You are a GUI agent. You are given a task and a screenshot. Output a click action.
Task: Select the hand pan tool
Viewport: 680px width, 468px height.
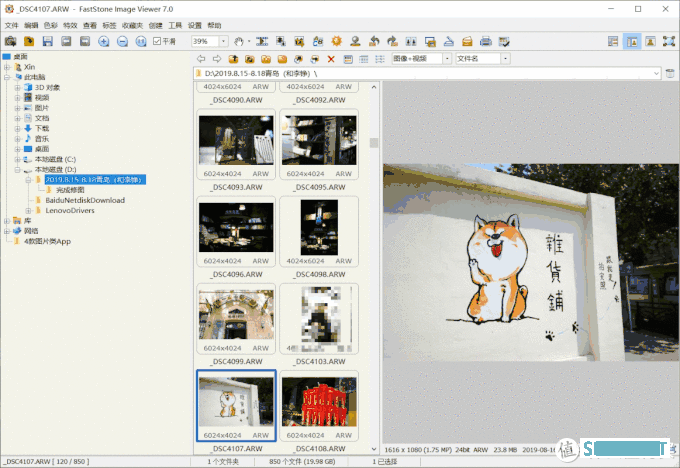pyautogui.click(x=239, y=41)
